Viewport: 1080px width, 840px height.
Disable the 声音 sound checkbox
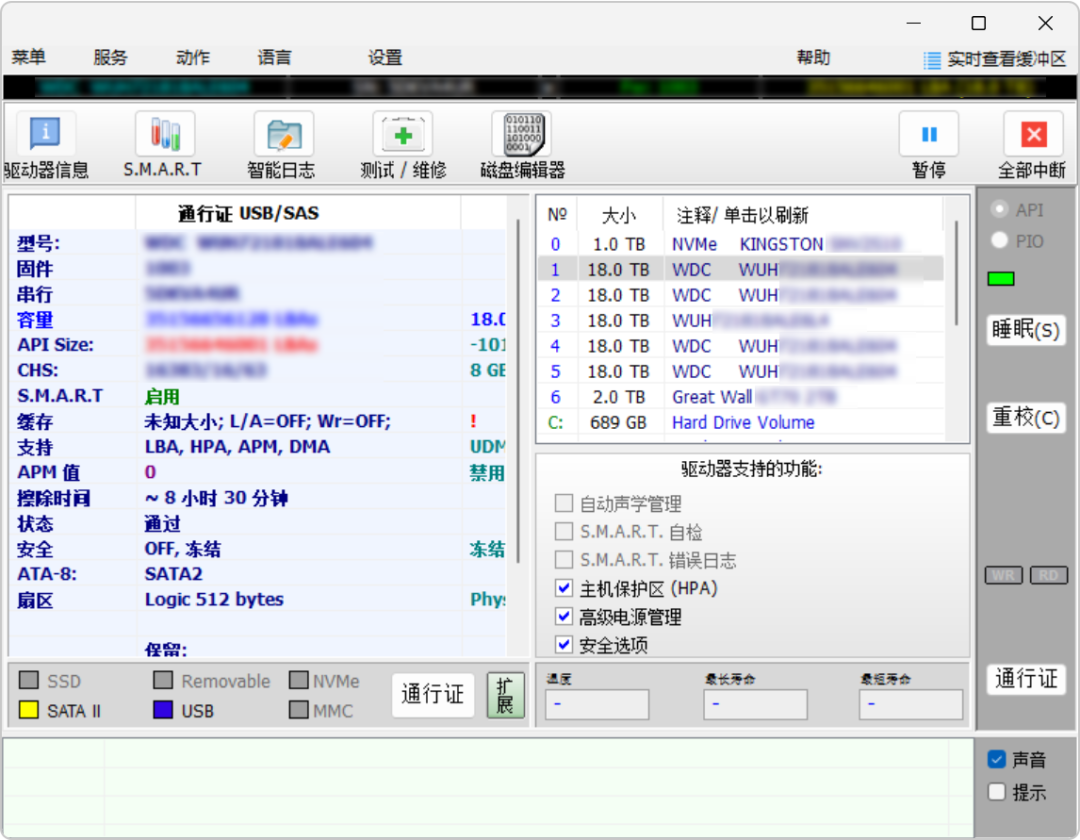click(x=997, y=759)
